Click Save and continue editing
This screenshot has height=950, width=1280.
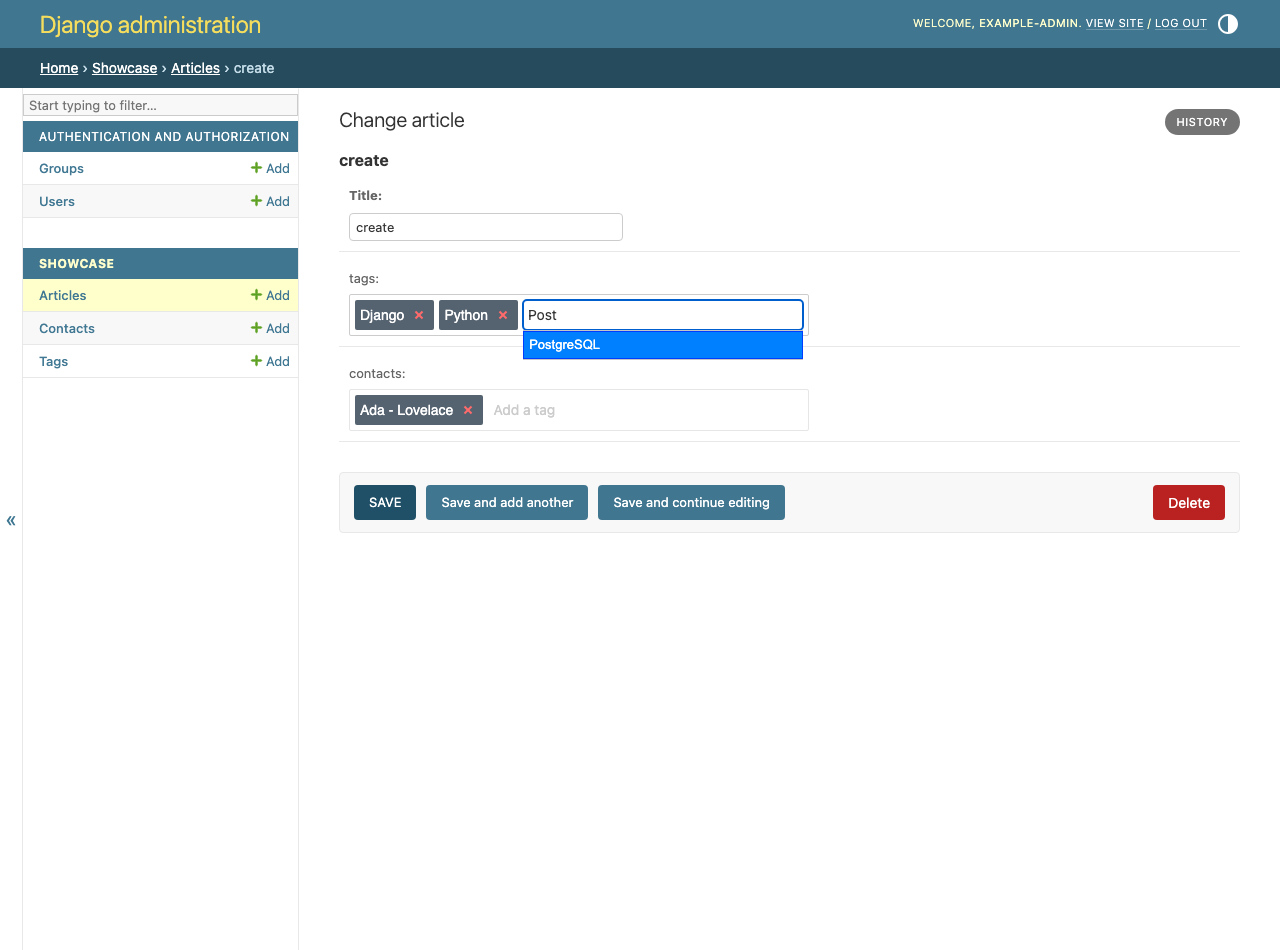[x=691, y=502]
